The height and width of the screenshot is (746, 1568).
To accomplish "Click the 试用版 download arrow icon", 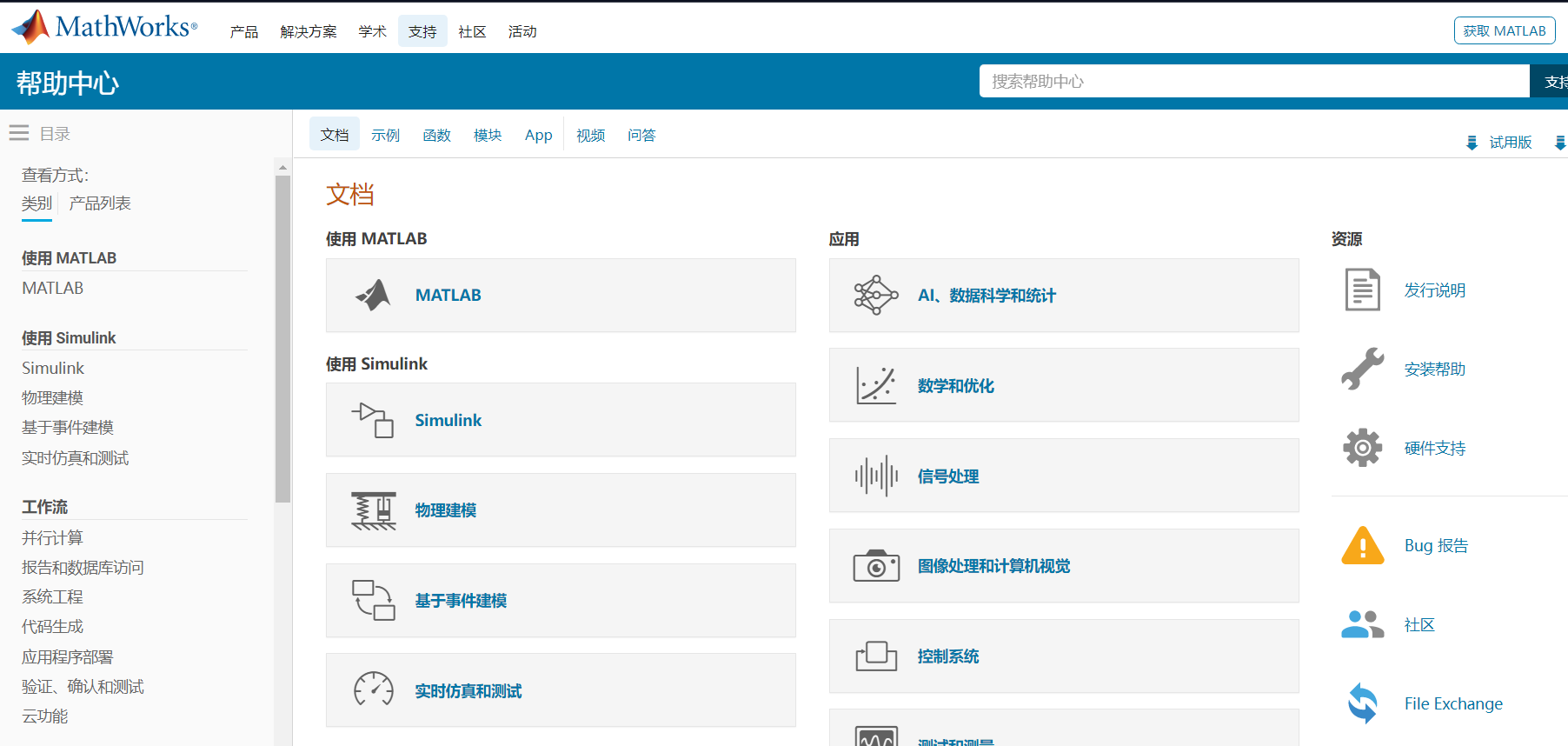I will click(x=1472, y=143).
